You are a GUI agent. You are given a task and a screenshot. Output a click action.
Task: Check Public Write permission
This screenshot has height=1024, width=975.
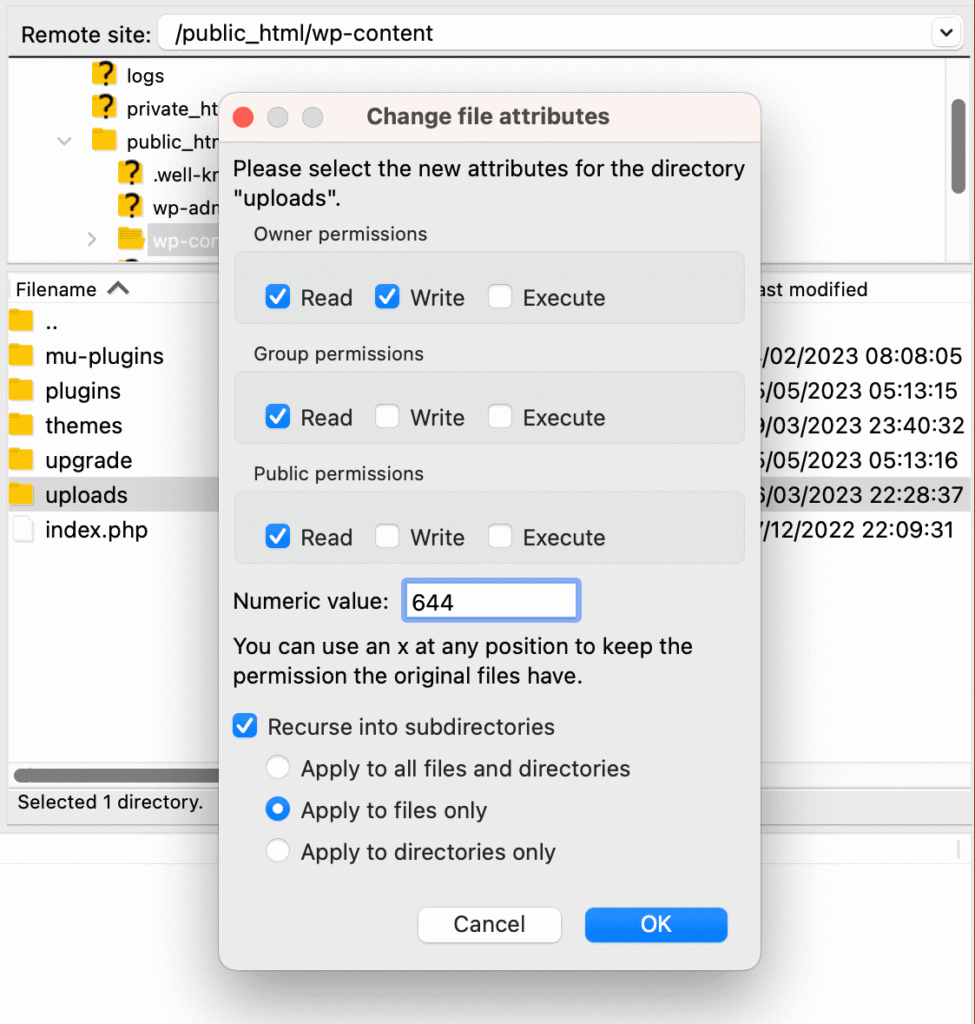pos(387,536)
